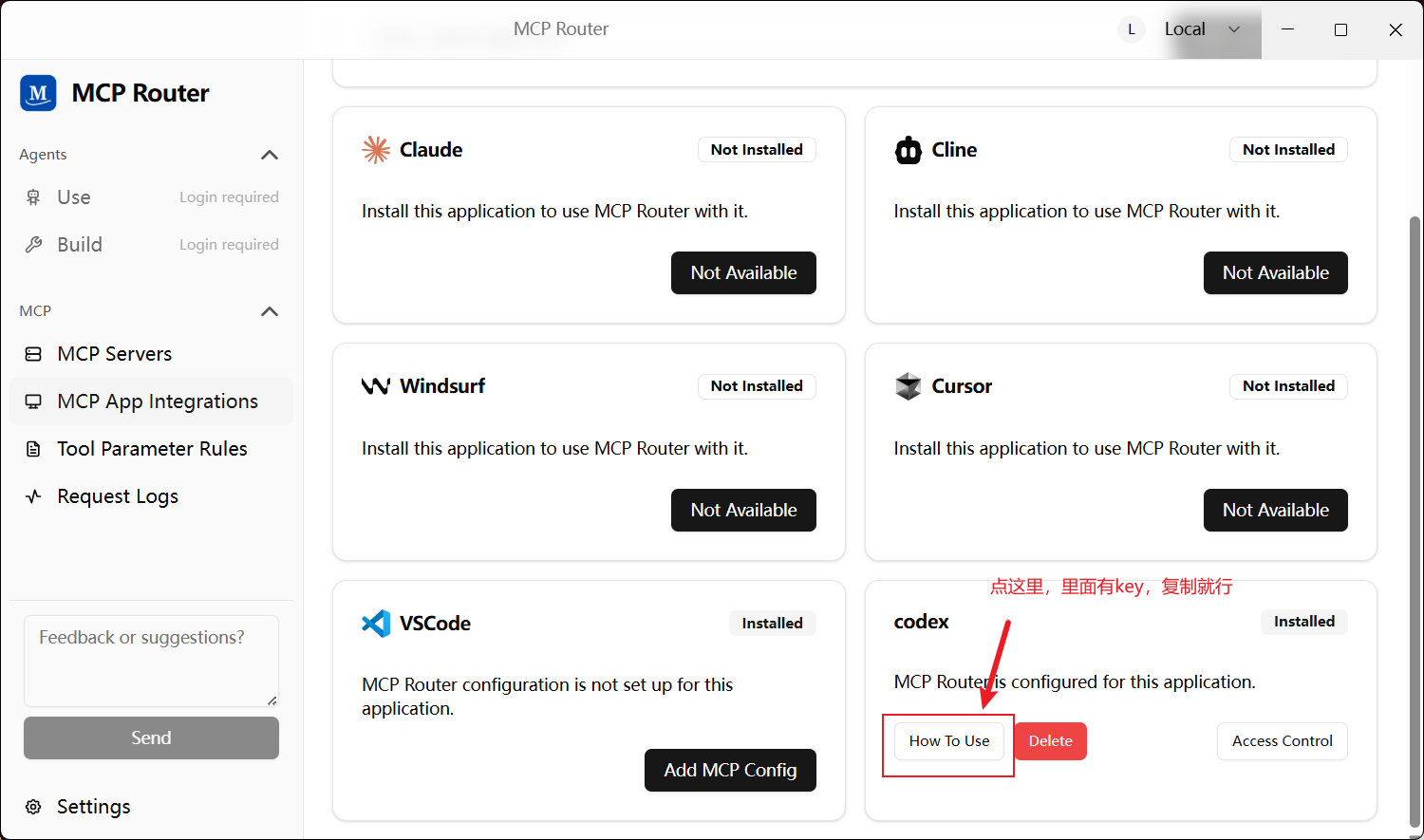Delete the codex integration
Viewport: 1424px width, 840px height.
(x=1050, y=741)
